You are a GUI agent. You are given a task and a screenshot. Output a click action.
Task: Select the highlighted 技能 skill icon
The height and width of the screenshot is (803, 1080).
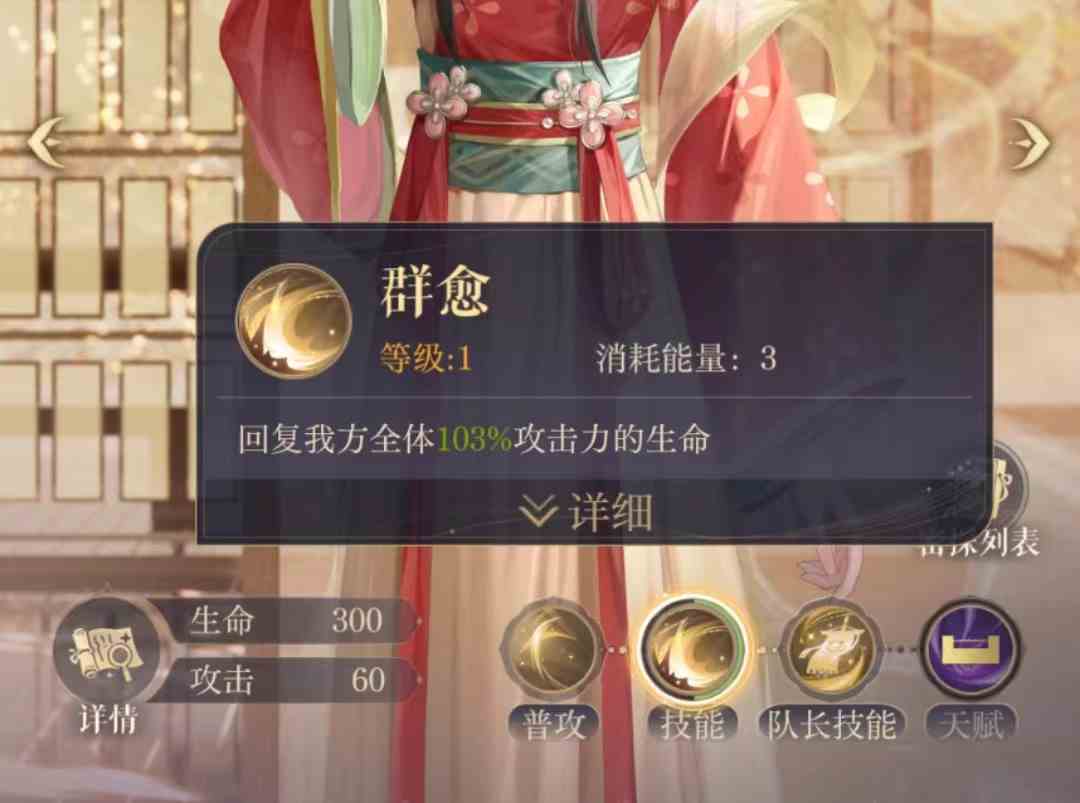click(x=694, y=651)
